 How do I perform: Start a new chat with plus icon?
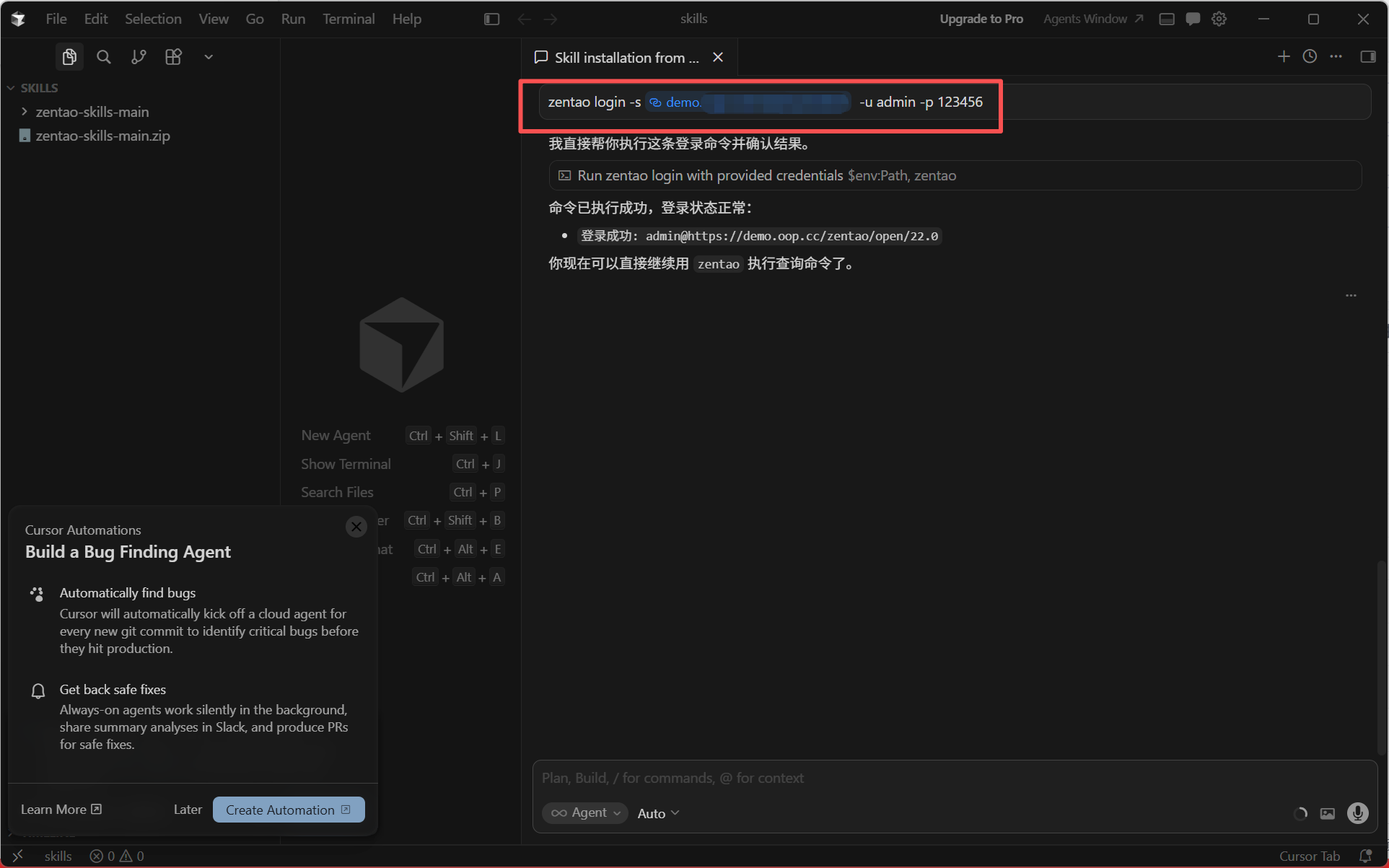(x=1284, y=57)
